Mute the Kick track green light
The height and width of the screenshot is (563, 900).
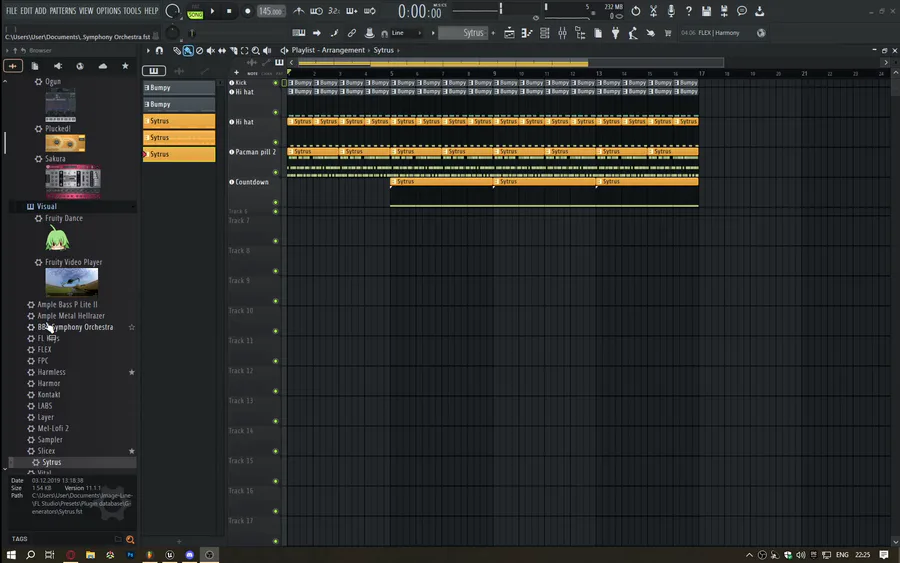276,83
